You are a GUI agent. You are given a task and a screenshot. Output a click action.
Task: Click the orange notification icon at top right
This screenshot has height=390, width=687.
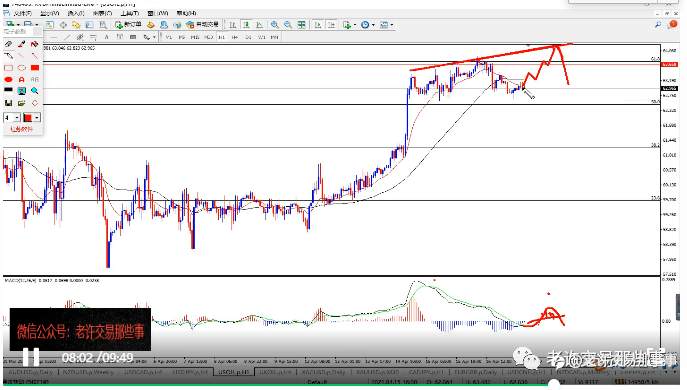[673, 25]
